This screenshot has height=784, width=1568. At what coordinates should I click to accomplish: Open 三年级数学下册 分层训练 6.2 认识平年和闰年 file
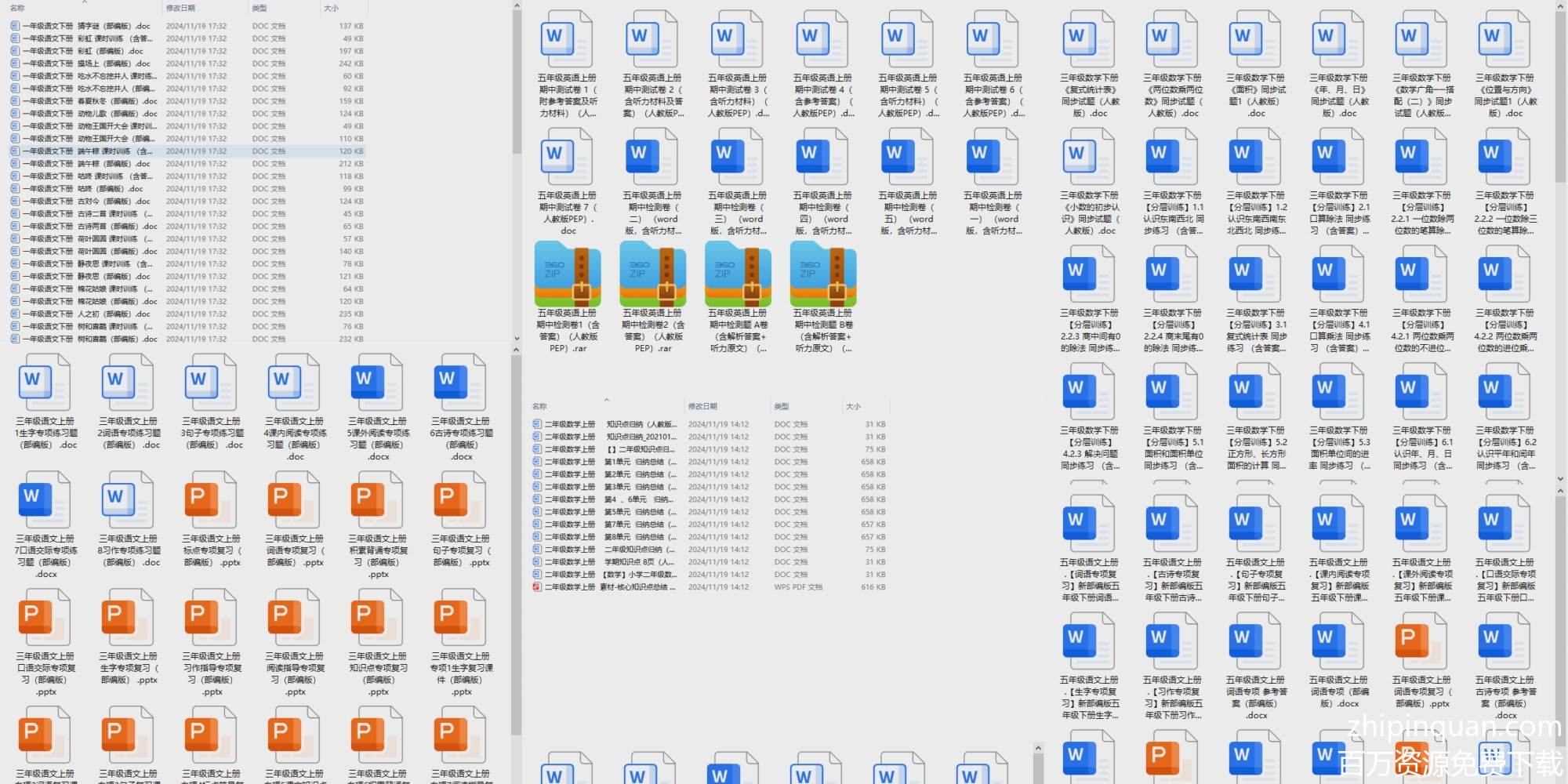click(x=1505, y=392)
